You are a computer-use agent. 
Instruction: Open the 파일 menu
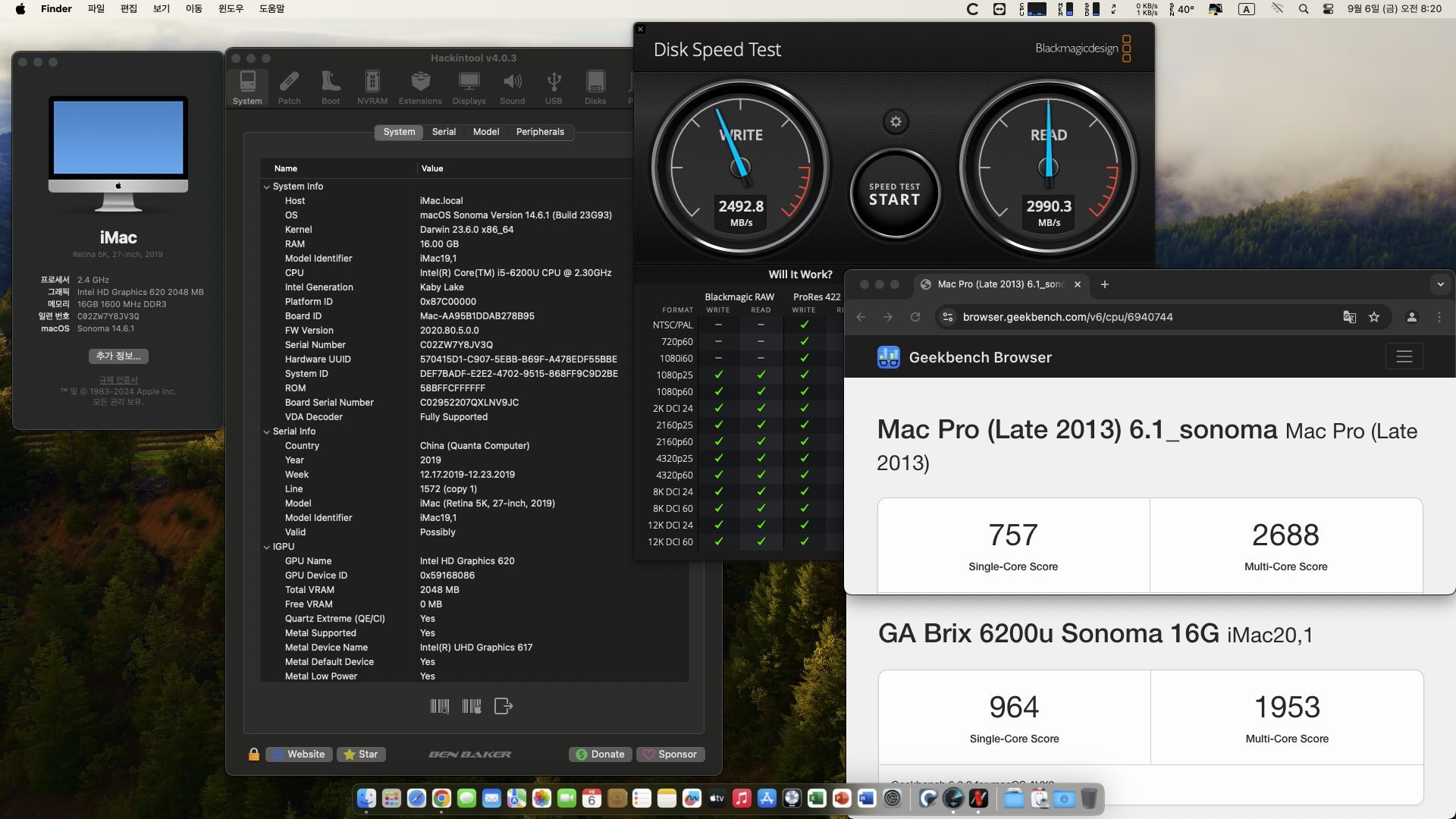pyautogui.click(x=96, y=9)
